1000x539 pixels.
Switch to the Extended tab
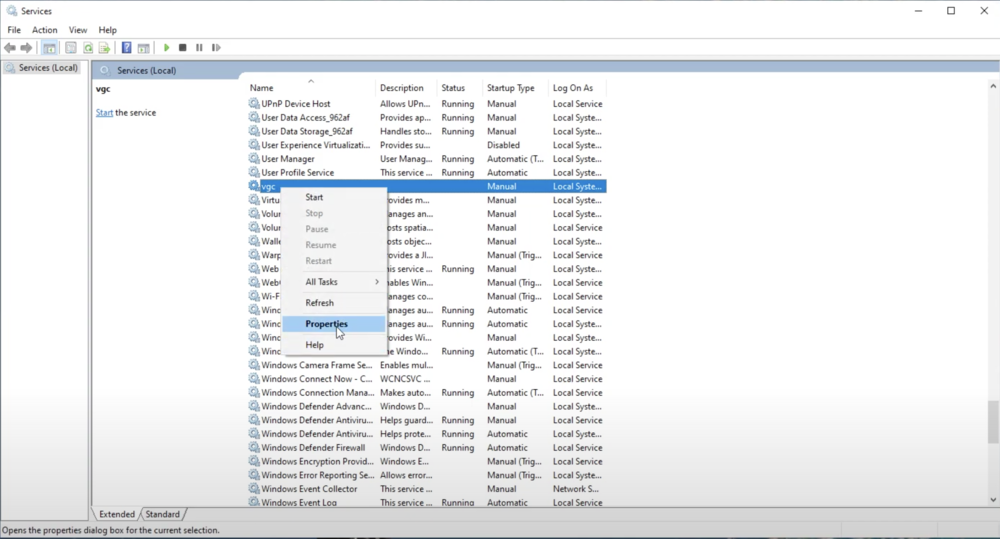point(117,514)
